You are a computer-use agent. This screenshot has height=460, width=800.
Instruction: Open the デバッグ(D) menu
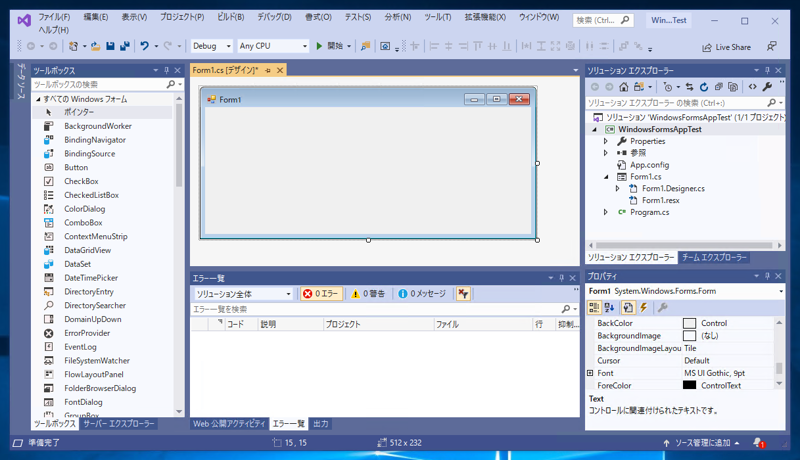(x=274, y=17)
